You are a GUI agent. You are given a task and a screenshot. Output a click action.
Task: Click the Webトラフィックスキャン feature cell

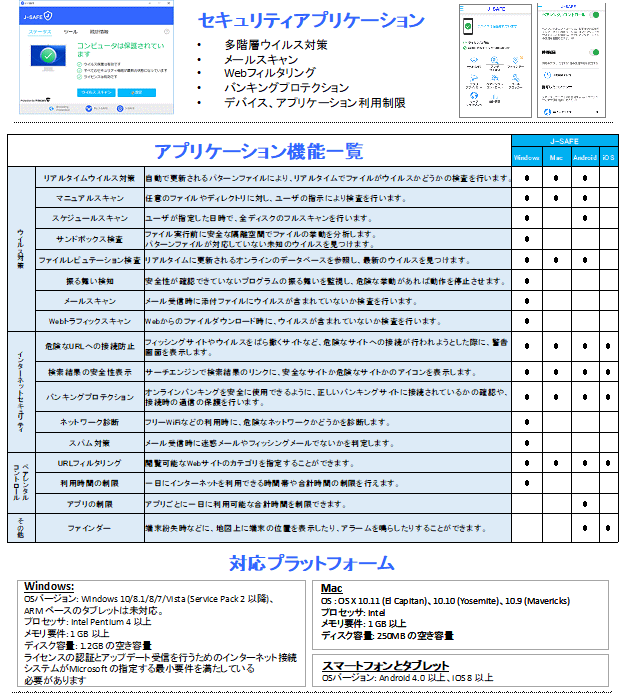click(90, 321)
